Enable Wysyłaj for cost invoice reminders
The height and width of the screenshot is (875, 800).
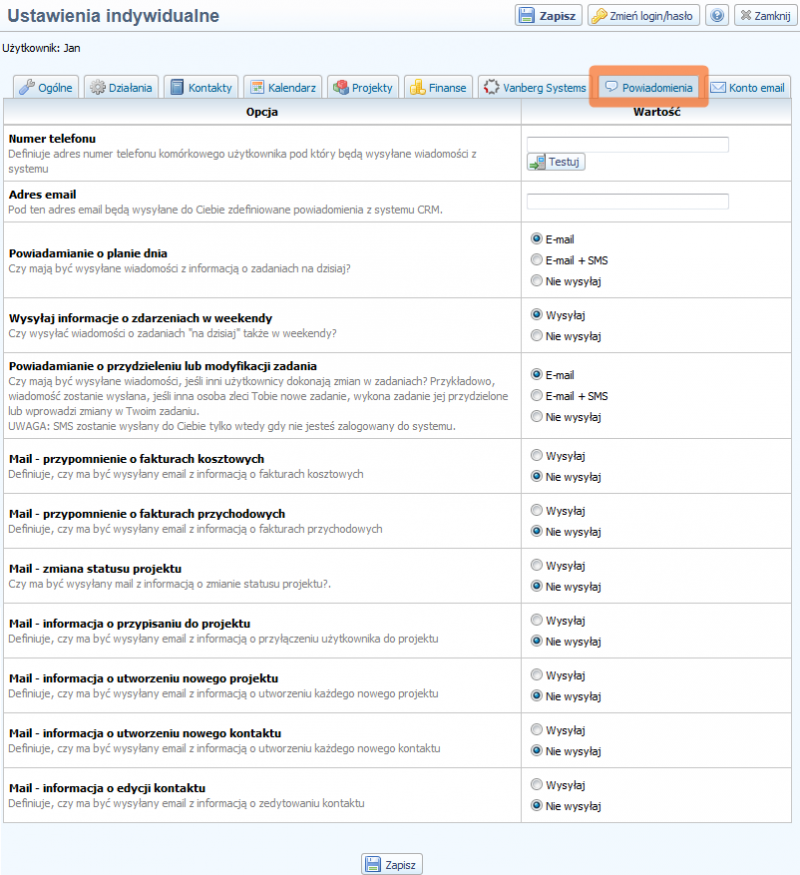pos(537,456)
